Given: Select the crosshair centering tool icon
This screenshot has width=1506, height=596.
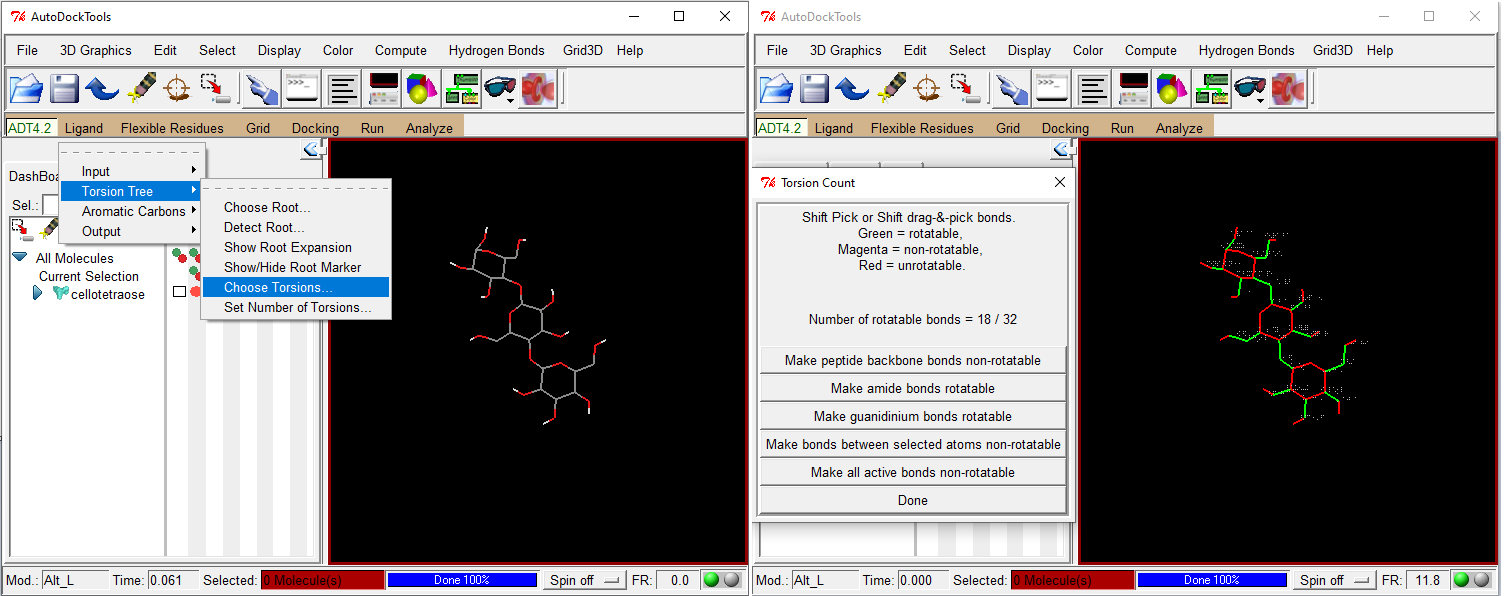Looking at the screenshot, I should point(176,88).
